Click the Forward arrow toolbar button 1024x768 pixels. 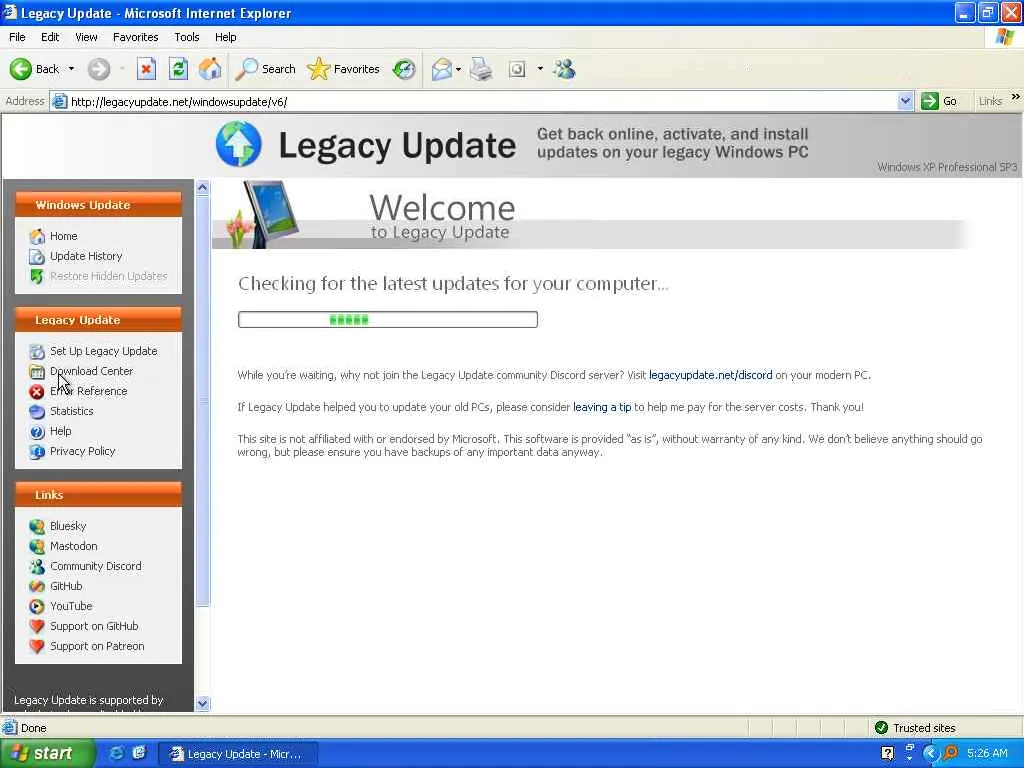point(99,69)
